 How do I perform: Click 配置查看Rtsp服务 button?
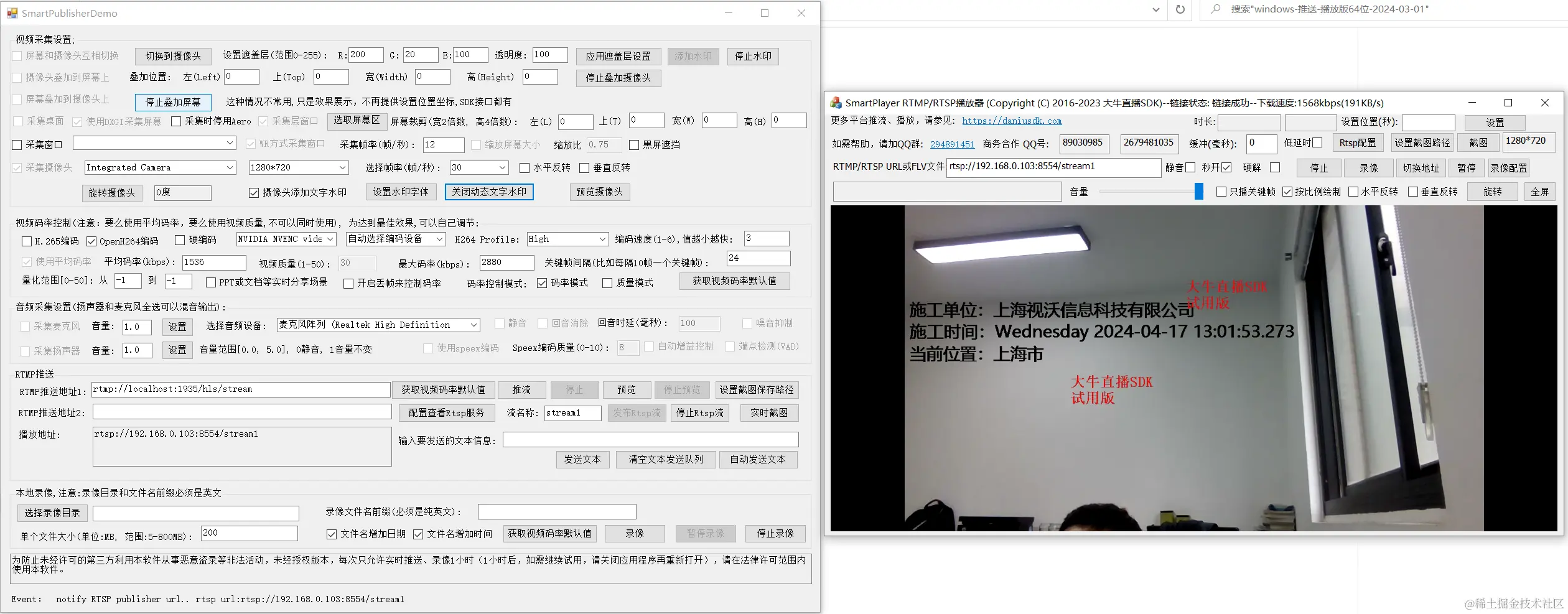click(x=446, y=413)
